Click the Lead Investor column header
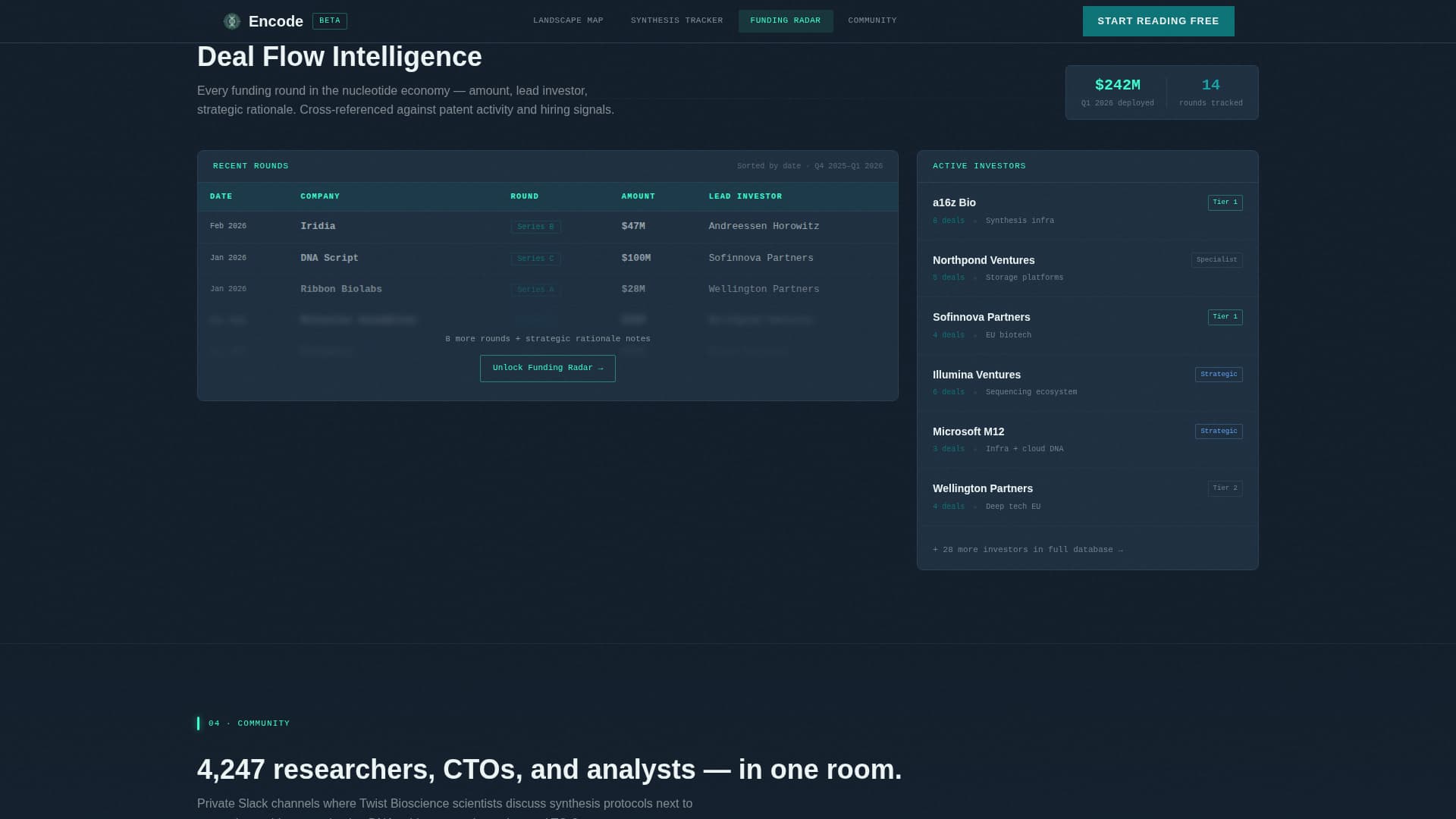 745,196
